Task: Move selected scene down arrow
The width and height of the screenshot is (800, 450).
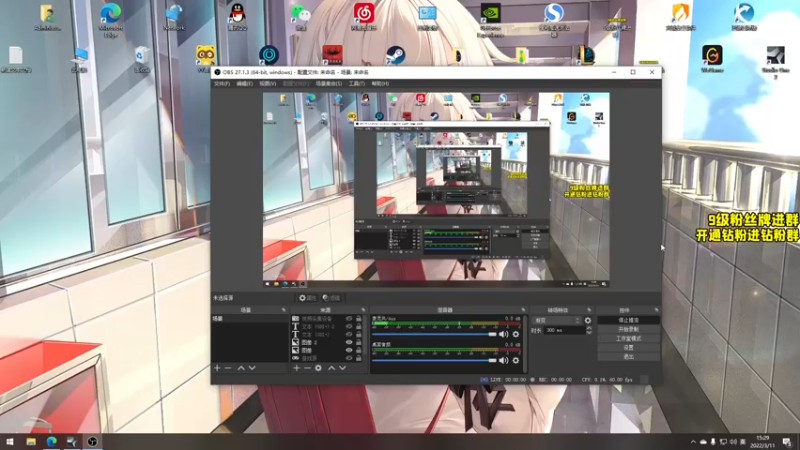Action: [x=252, y=368]
